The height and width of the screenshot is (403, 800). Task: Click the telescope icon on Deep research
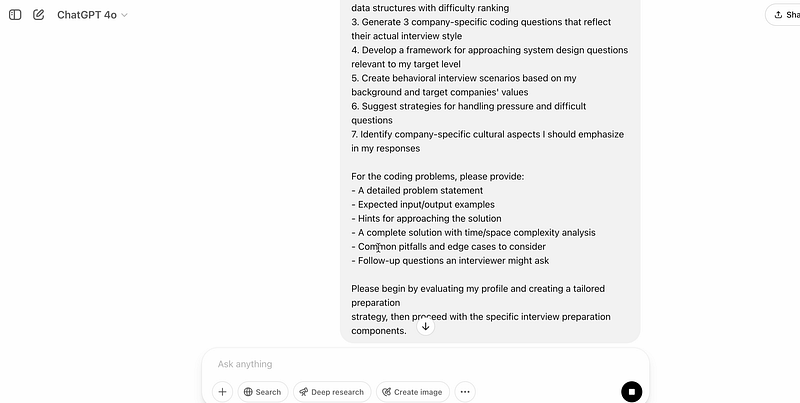pyautogui.click(x=304, y=392)
